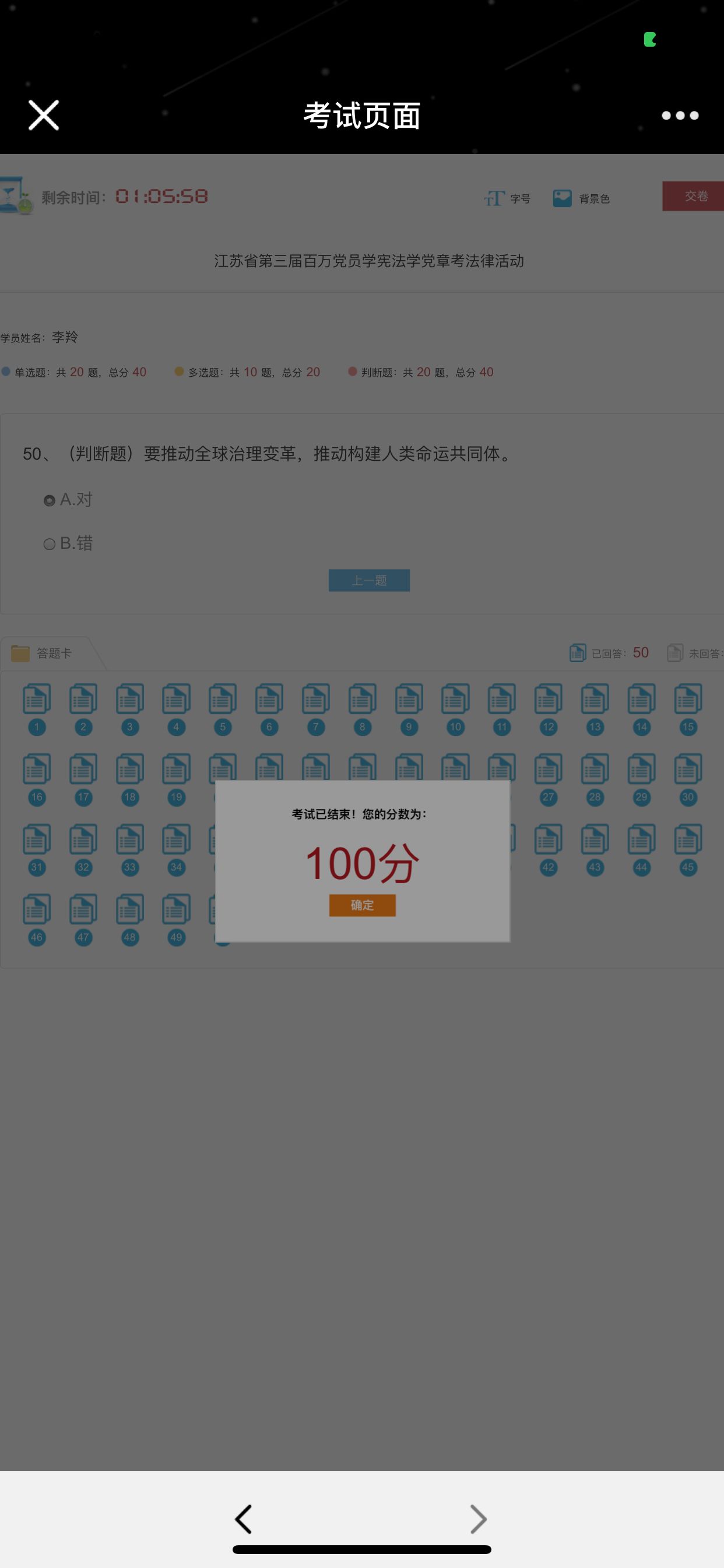Image resolution: width=724 pixels, height=1568 pixels.
Task: Click the 已回答 answered count icon
Action: click(577, 653)
